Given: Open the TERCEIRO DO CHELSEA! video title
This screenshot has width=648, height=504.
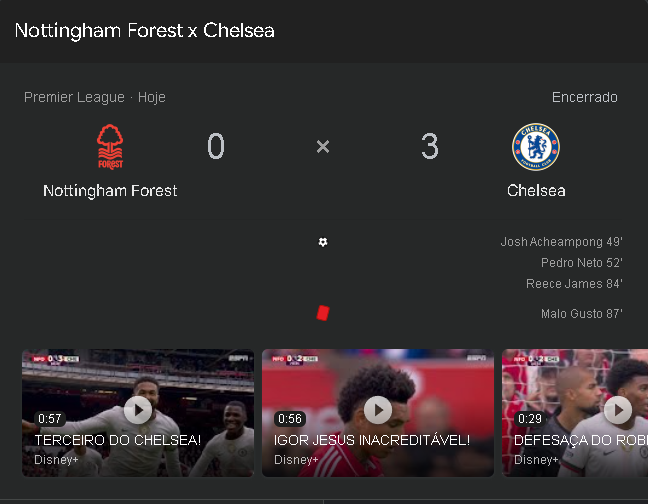Looking at the screenshot, I should [x=118, y=440].
